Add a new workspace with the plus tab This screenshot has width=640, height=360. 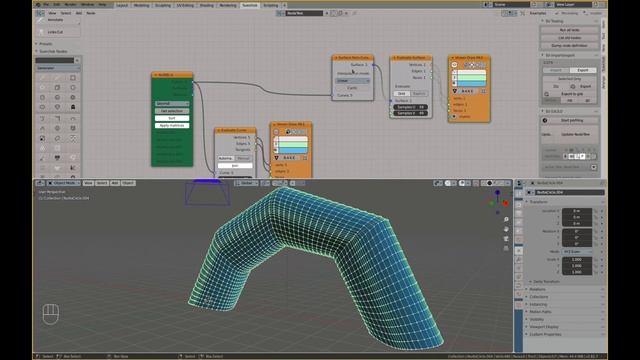(x=284, y=5)
